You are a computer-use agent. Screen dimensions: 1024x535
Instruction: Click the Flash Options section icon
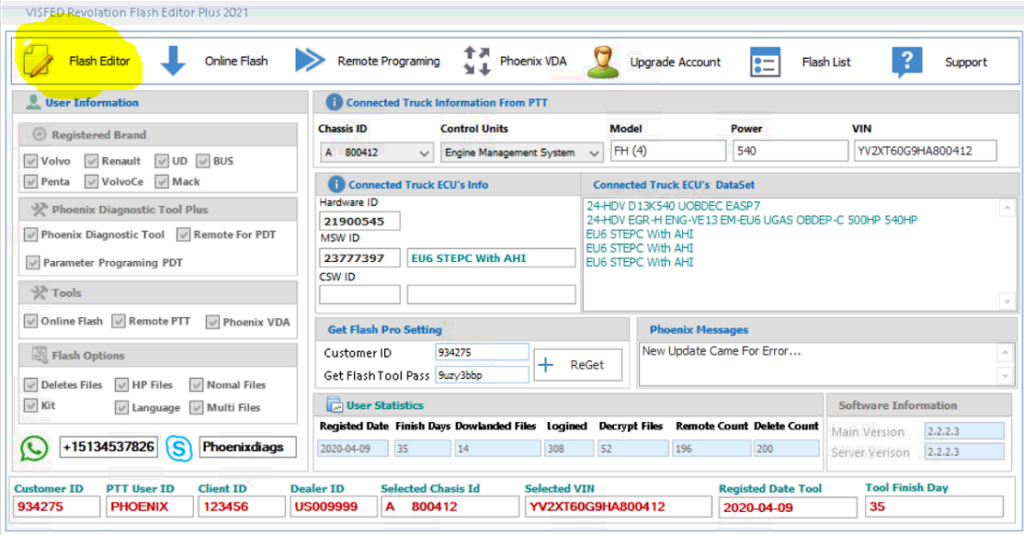click(x=39, y=355)
